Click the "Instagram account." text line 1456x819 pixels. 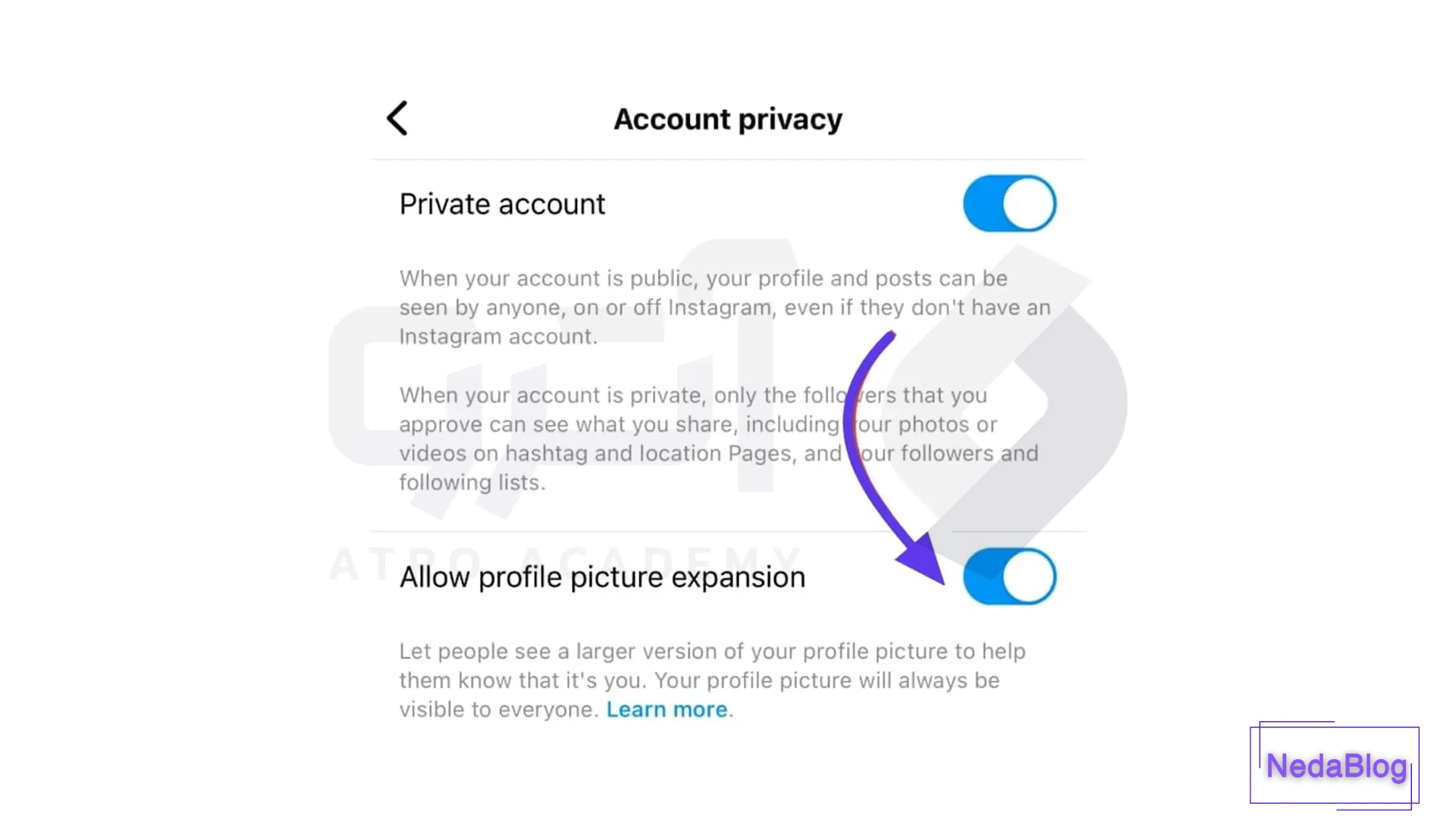click(x=498, y=337)
